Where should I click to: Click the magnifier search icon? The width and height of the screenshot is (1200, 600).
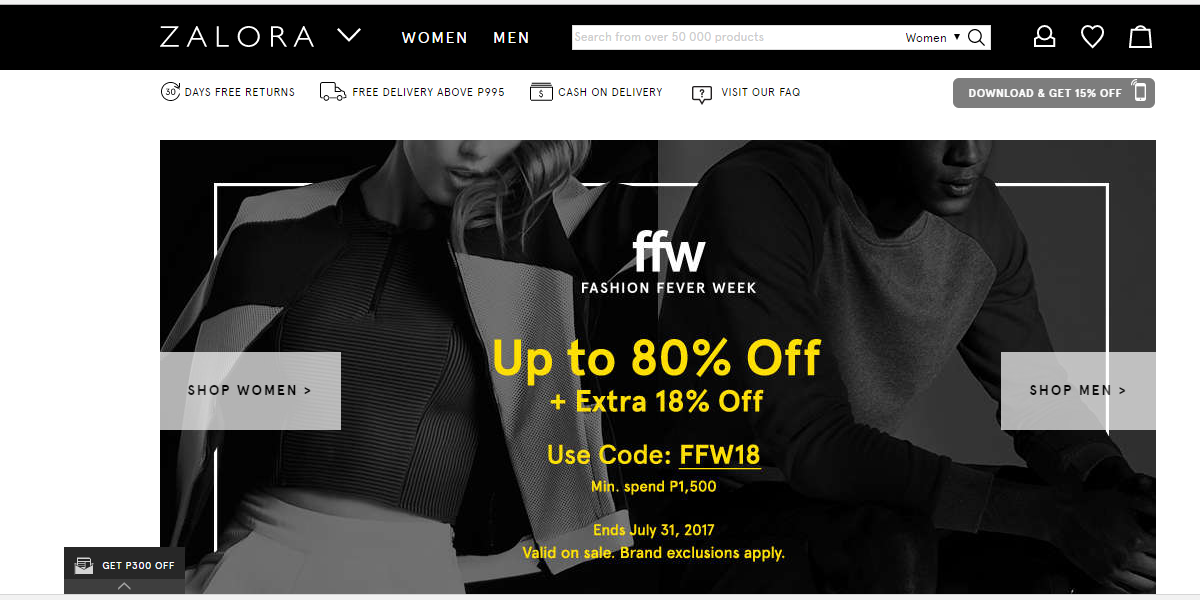pyautogui.click(x=977, y=38)
